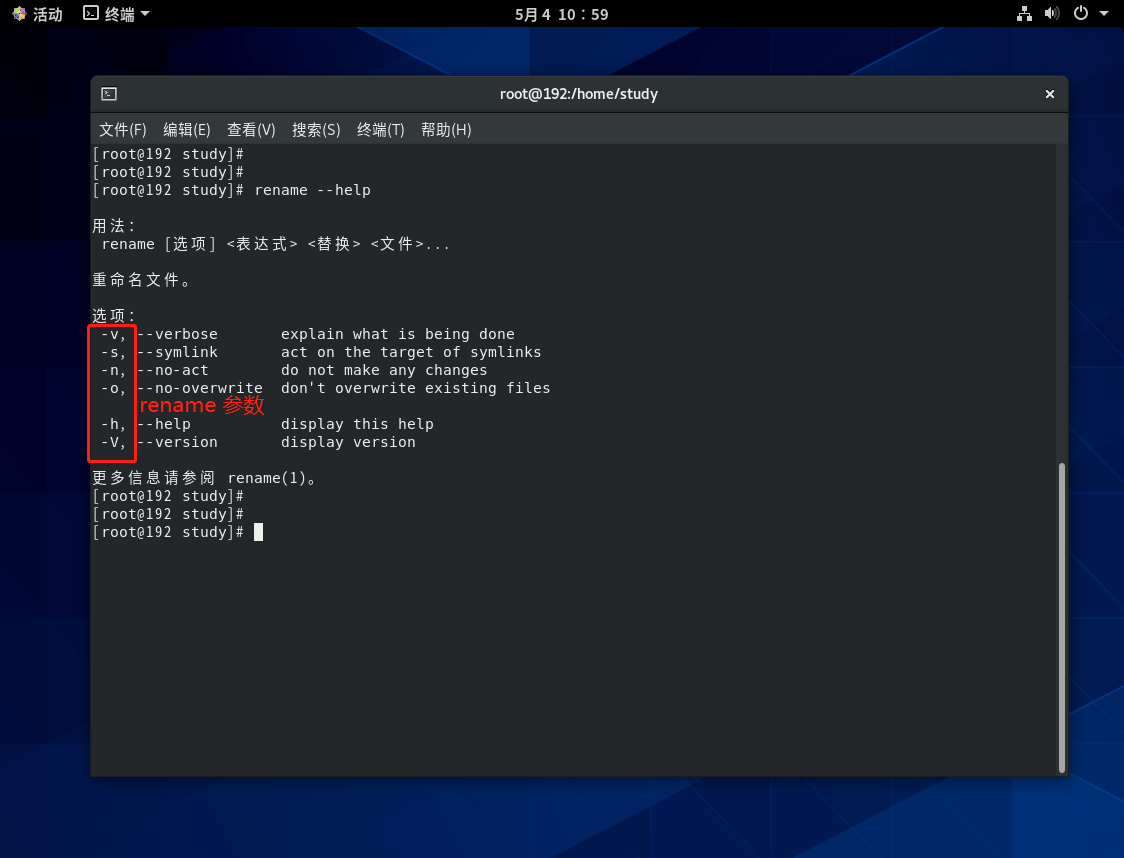1124x858 pixels.
Task: Click the terminal icon in window title bar
Action: pyautogui.click(x=109, y=94)
